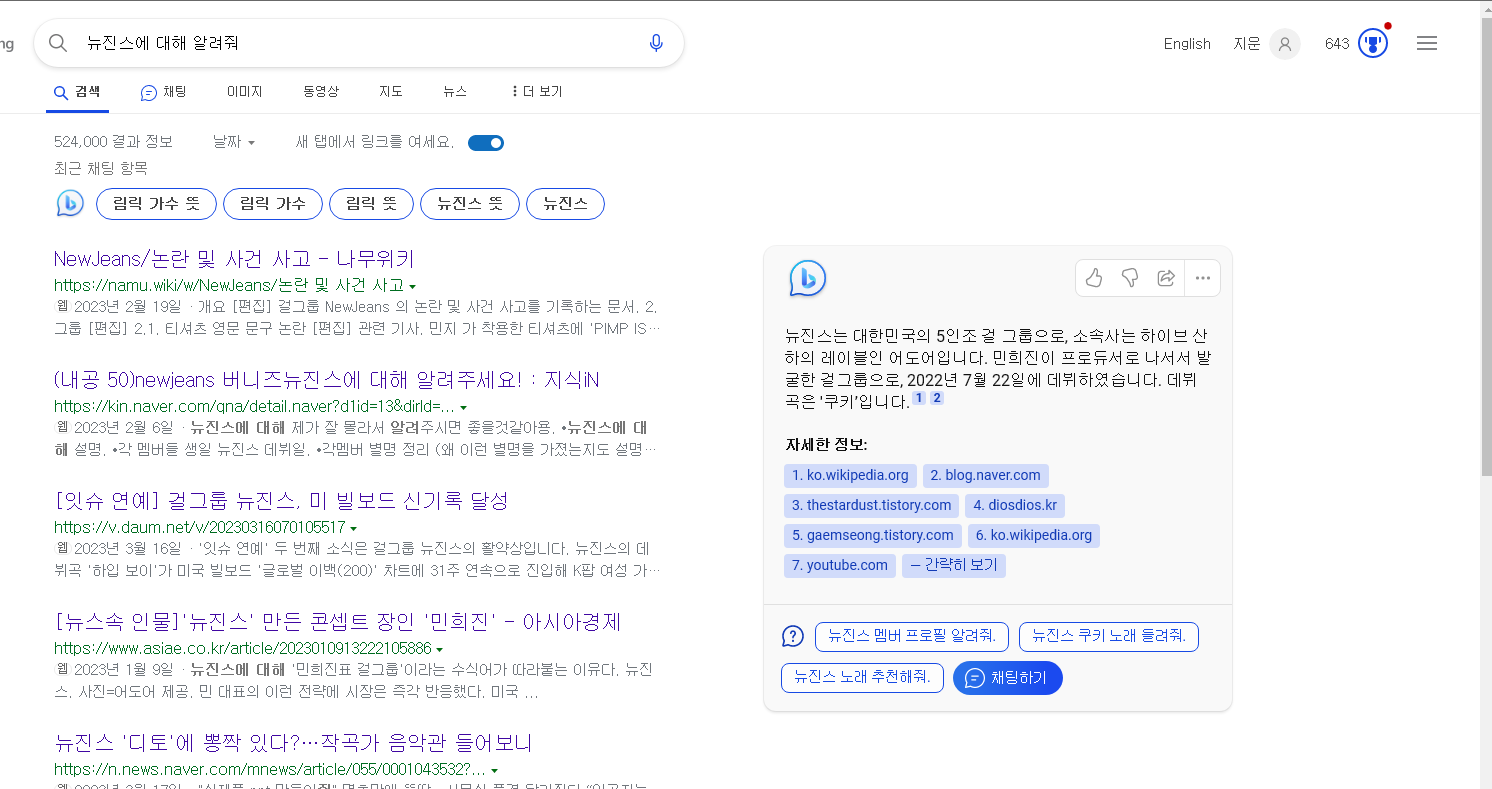Image resolution: width=1492 pixels, height=789 pixels.
Task: Click the question mark icon near suggestions
Action: (x=793, y=636)
